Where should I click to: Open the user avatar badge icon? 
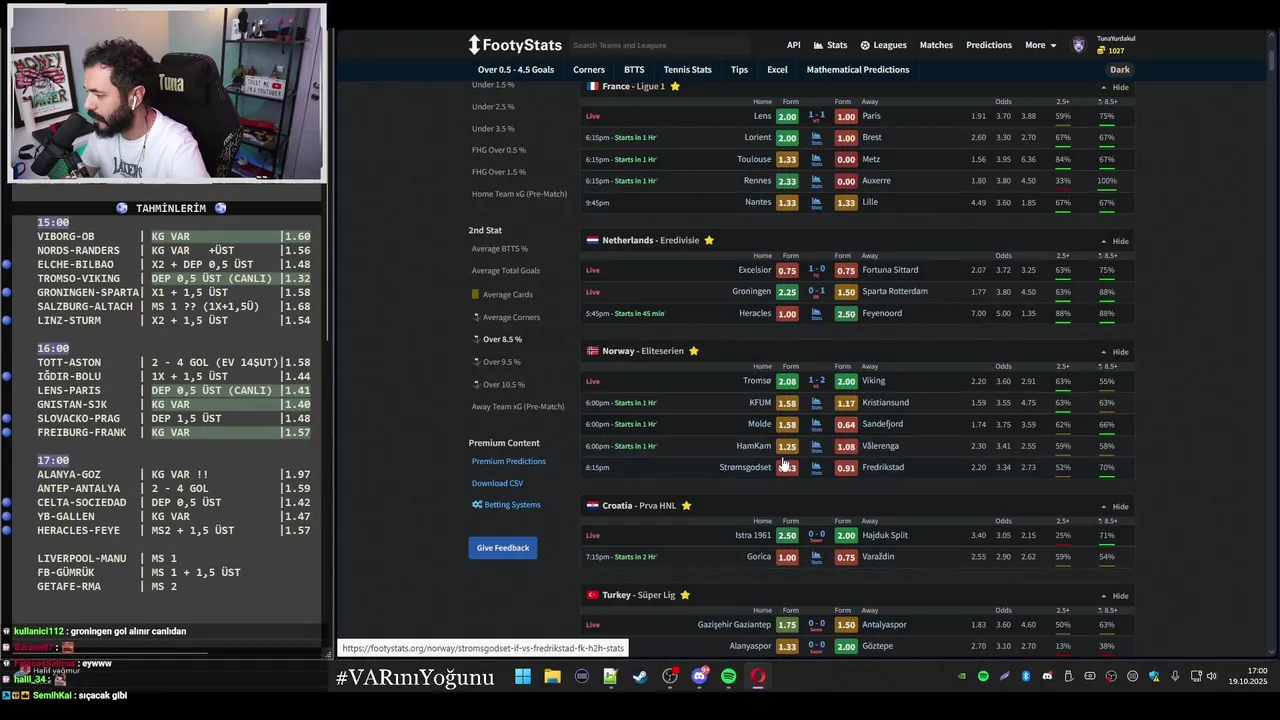[x=1078, y=45]
